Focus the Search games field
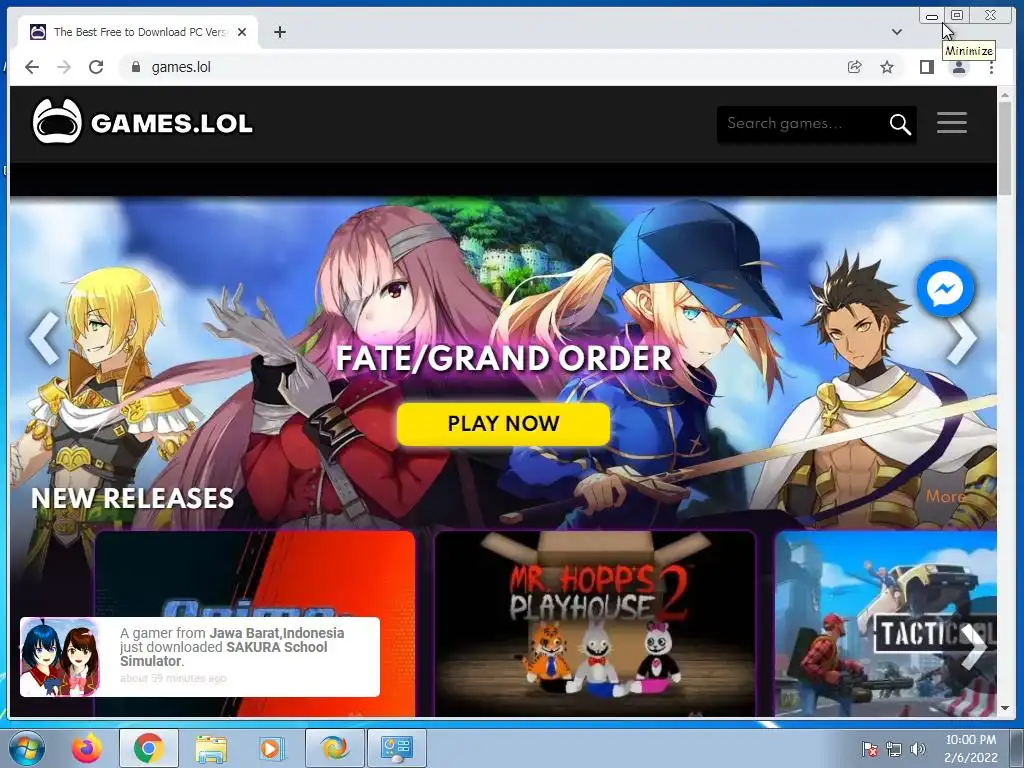Screen dimensions: 1024x768 [x=801, y=123]
